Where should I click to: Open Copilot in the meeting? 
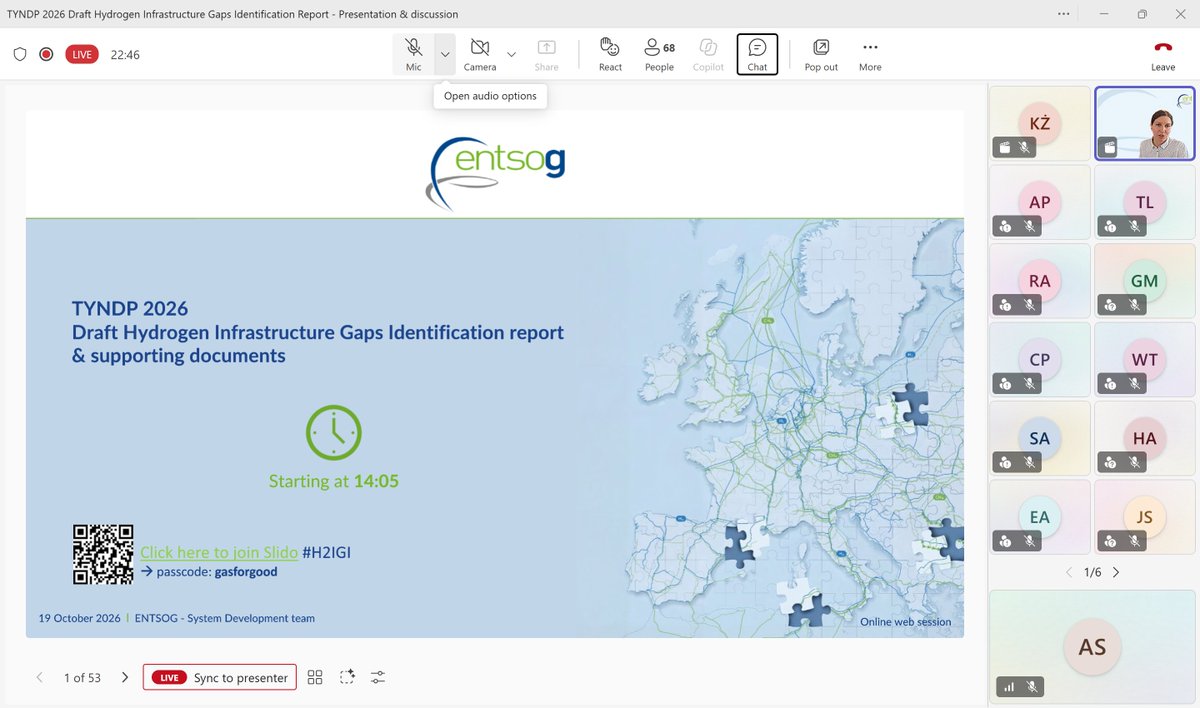pos(708,54)
